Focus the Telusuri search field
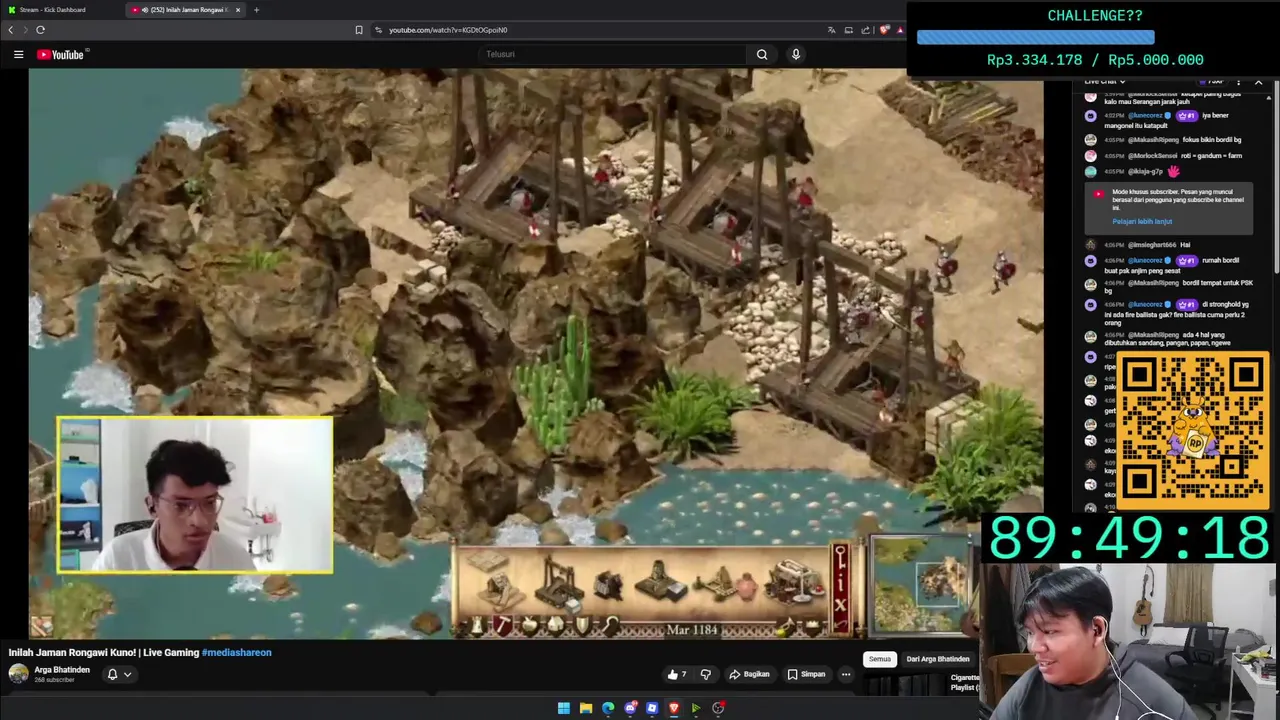 tap(610, 54)
